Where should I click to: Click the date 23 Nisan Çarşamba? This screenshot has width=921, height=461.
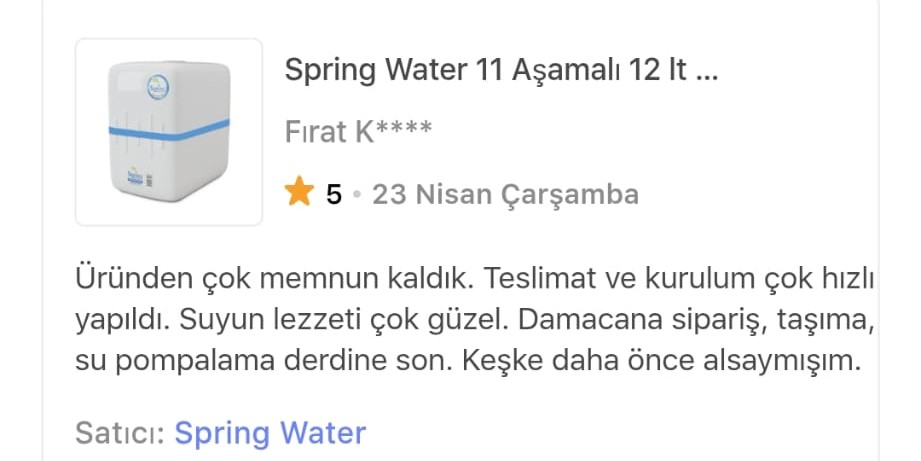tap(506, 194)
